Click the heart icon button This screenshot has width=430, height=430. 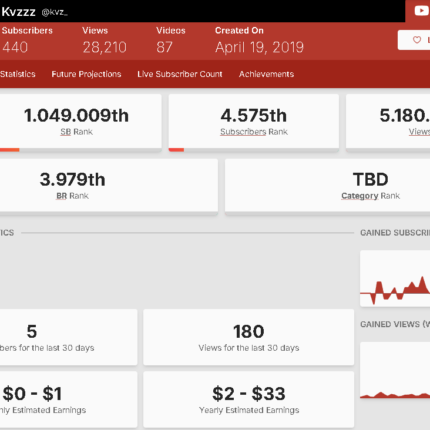417,40
